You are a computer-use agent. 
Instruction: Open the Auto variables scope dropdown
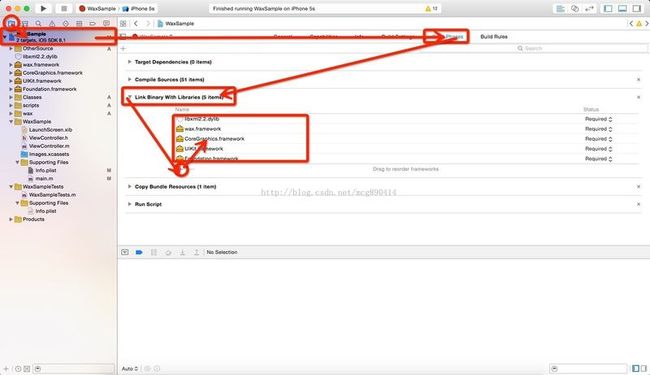(x=130, y=368)
